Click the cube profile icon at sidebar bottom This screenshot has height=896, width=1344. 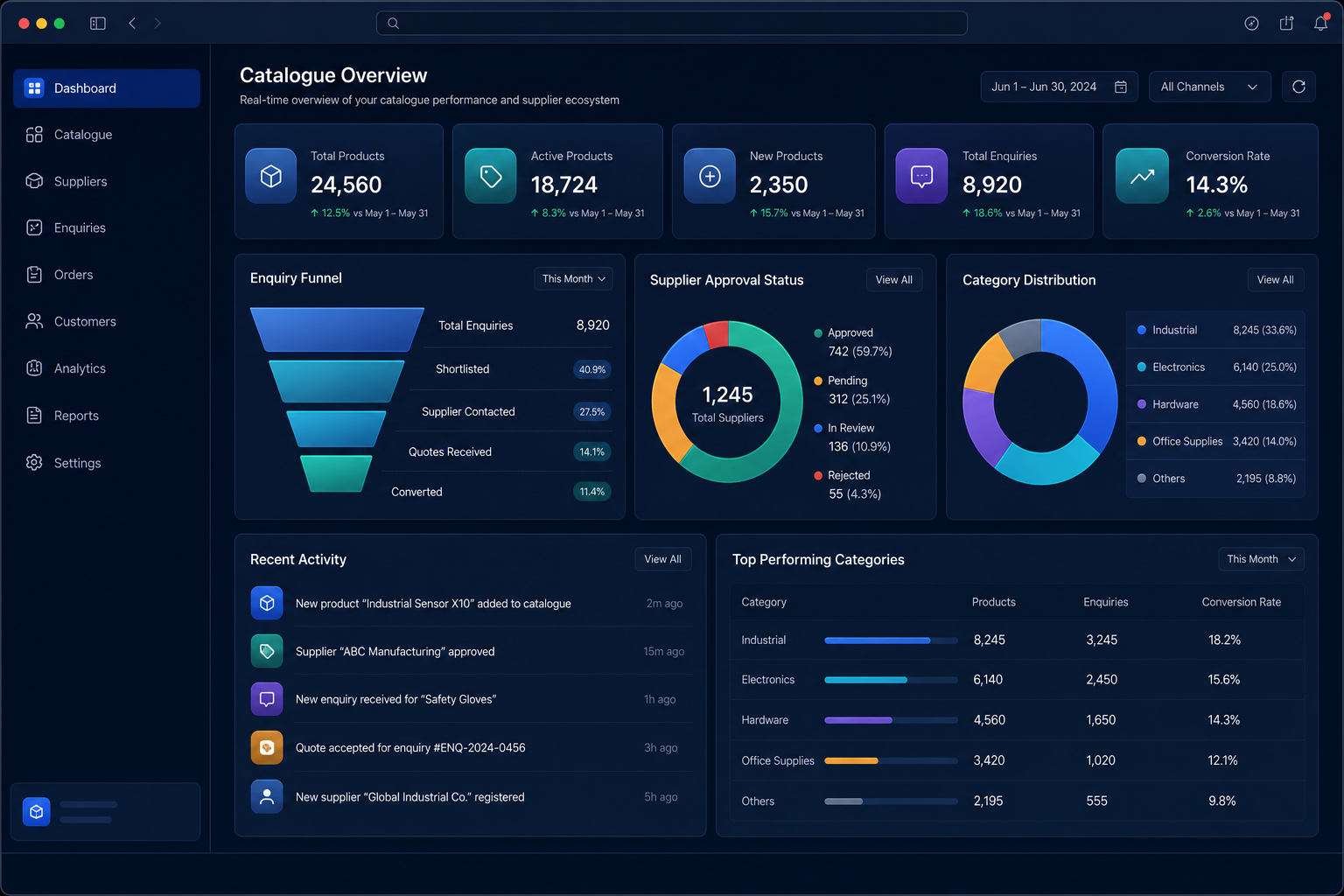click(x=37, y=812)
